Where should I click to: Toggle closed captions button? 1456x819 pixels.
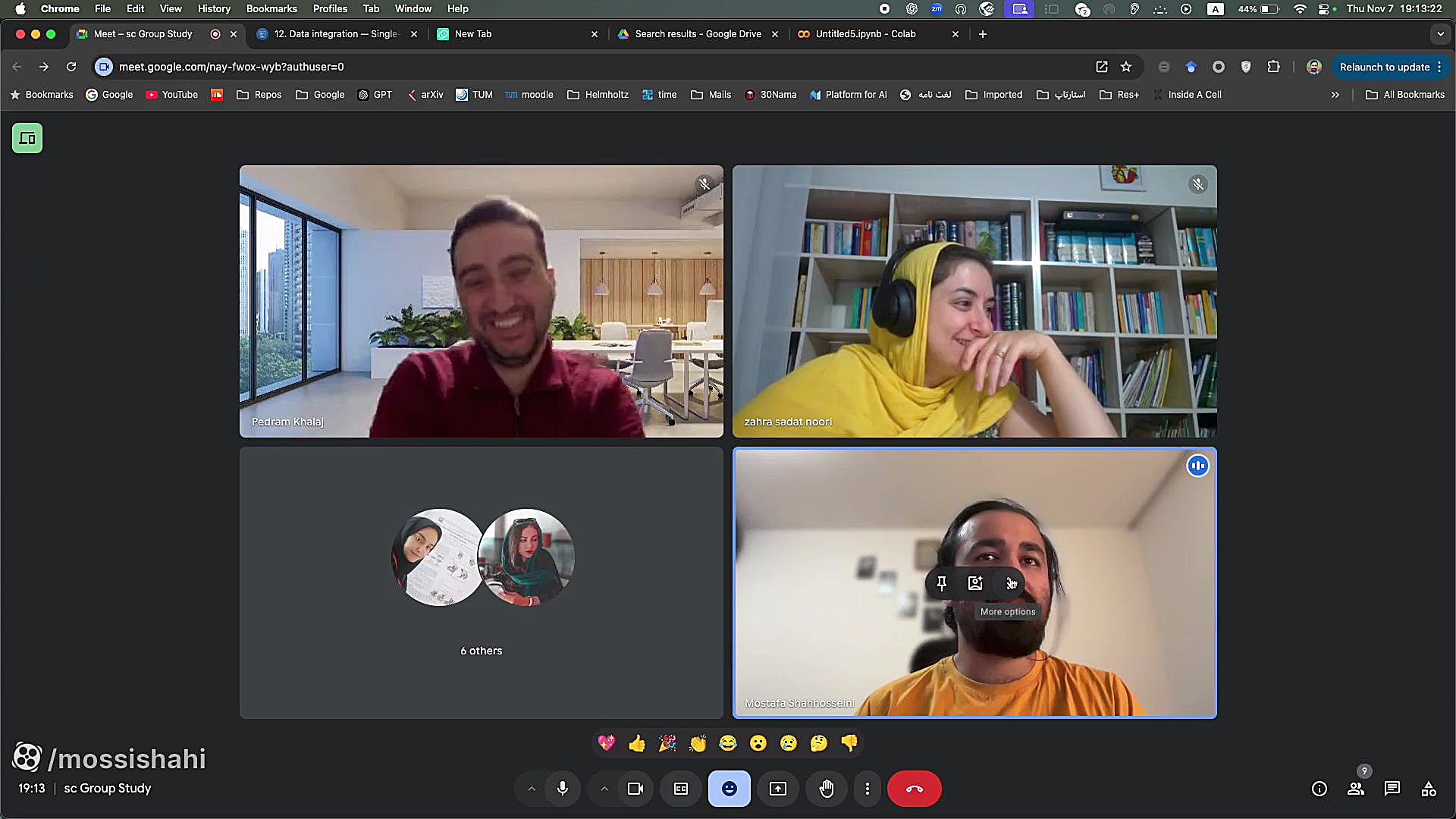tap(681, 789)
